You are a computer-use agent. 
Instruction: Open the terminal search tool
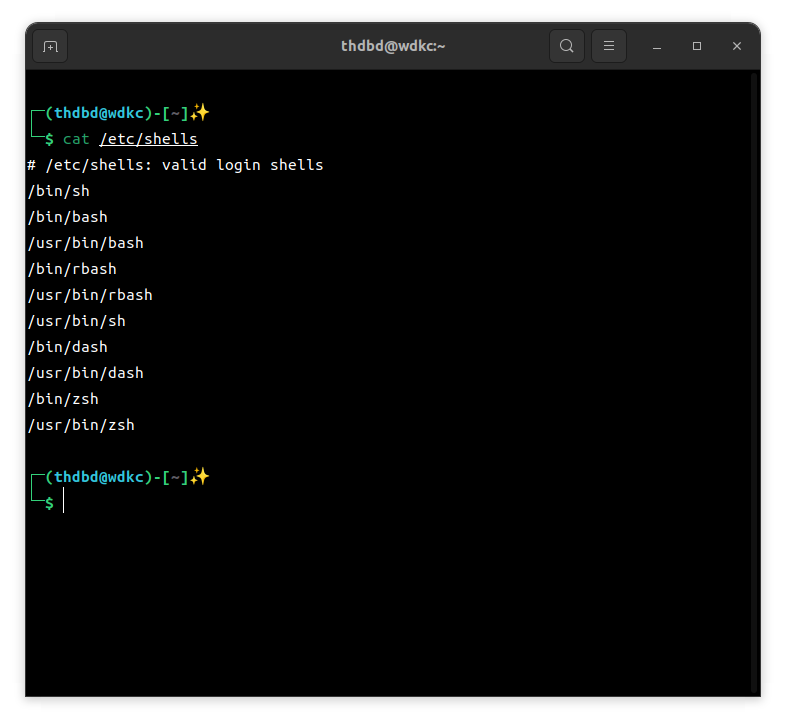[566, 46]
